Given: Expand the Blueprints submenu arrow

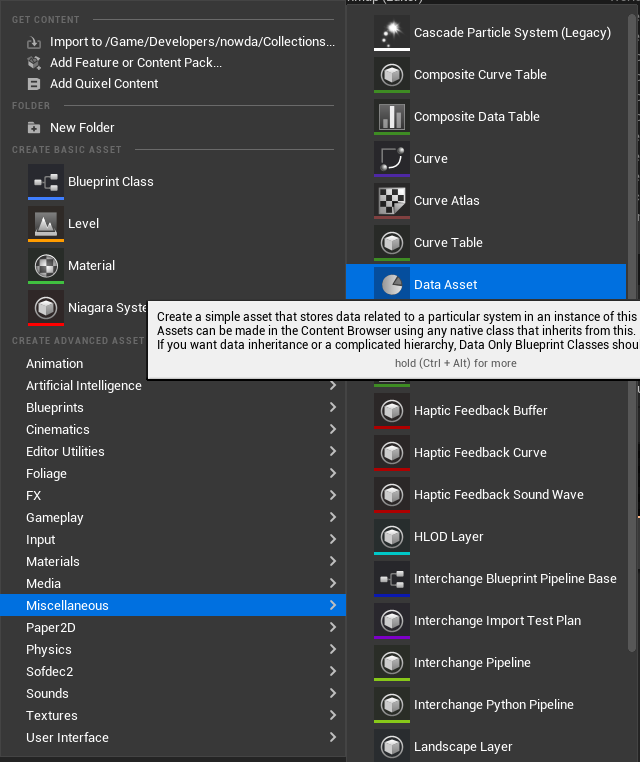Looking at the screenshot, I should [333, 407].
